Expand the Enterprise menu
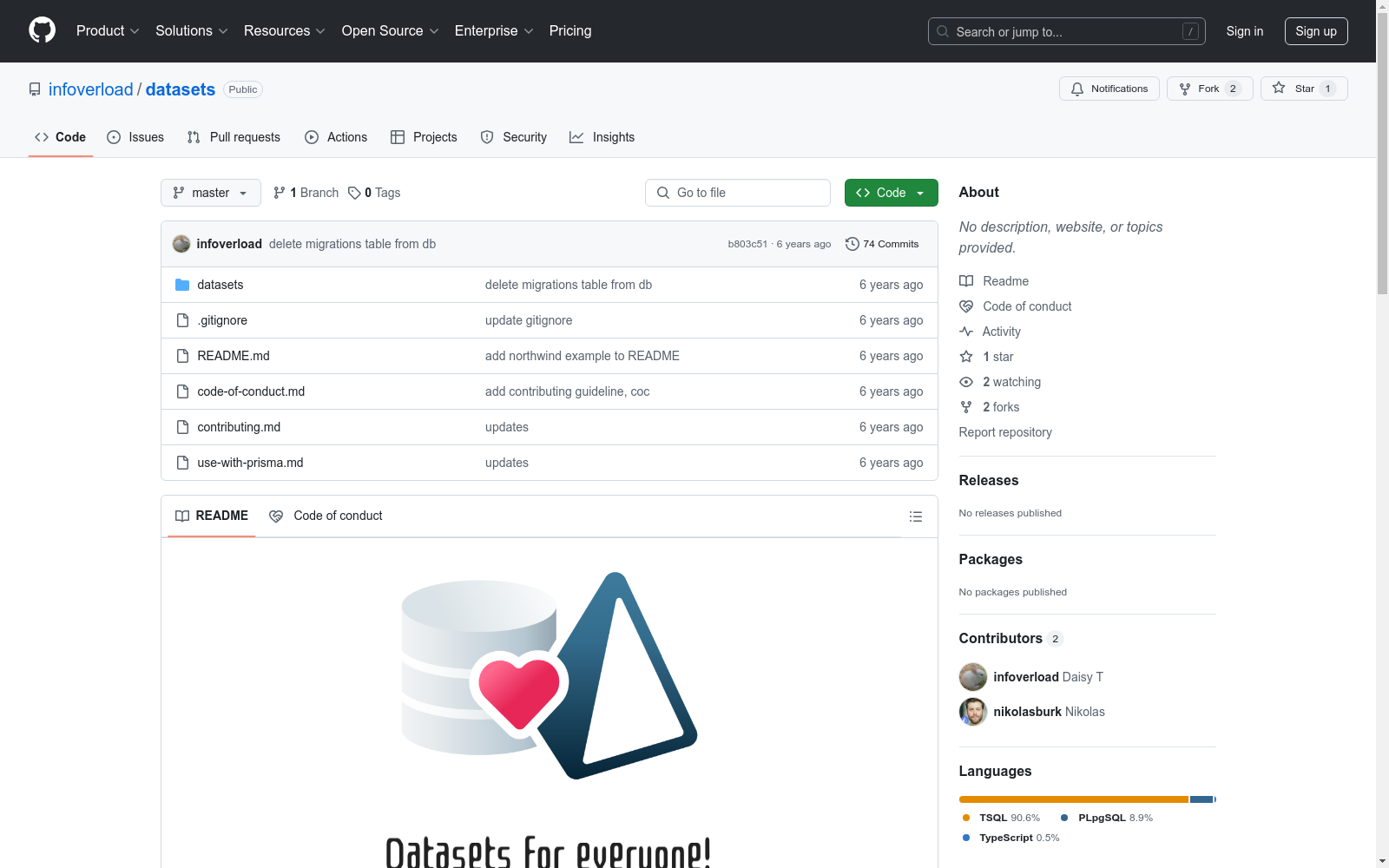The height and width of the screenshot is (868, 1389). click(494, 31)
